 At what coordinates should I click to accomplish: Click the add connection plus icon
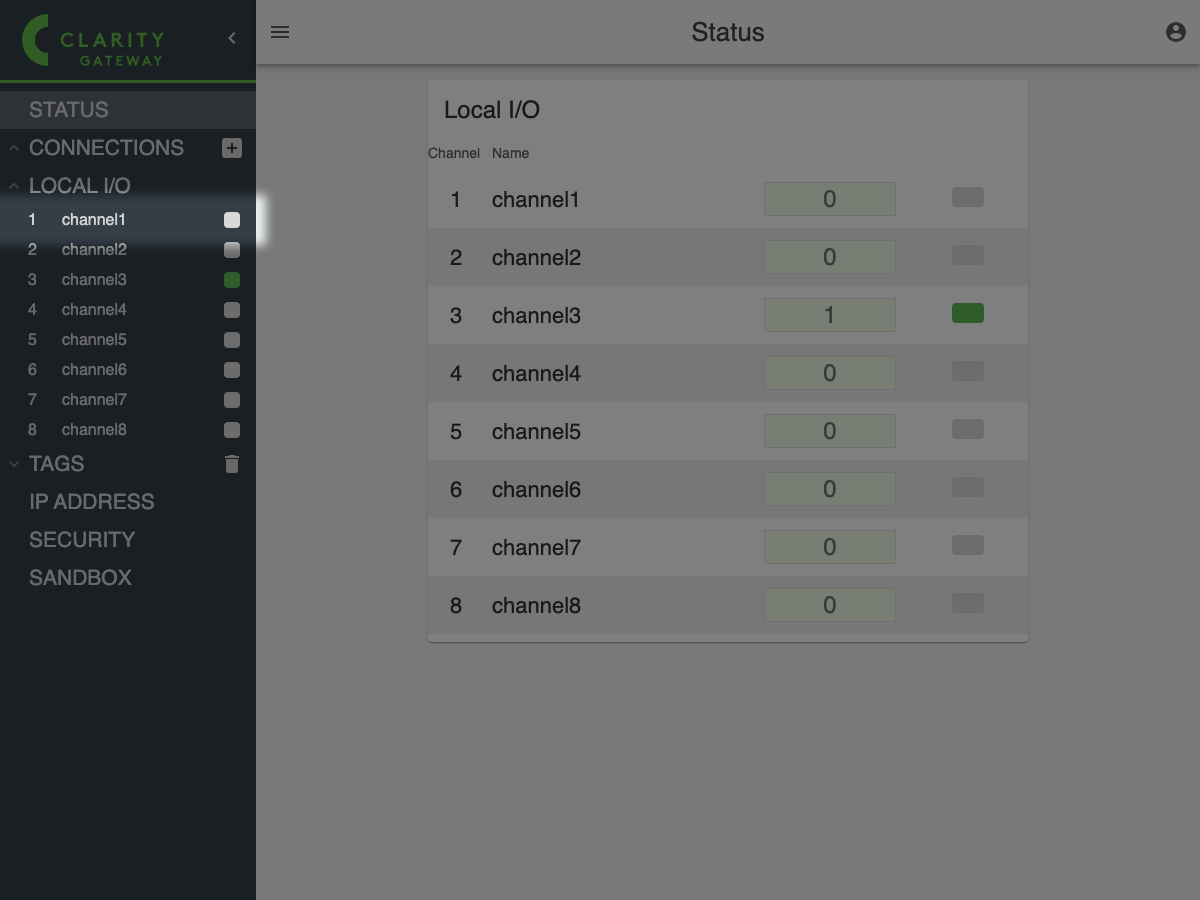(232, 148)
